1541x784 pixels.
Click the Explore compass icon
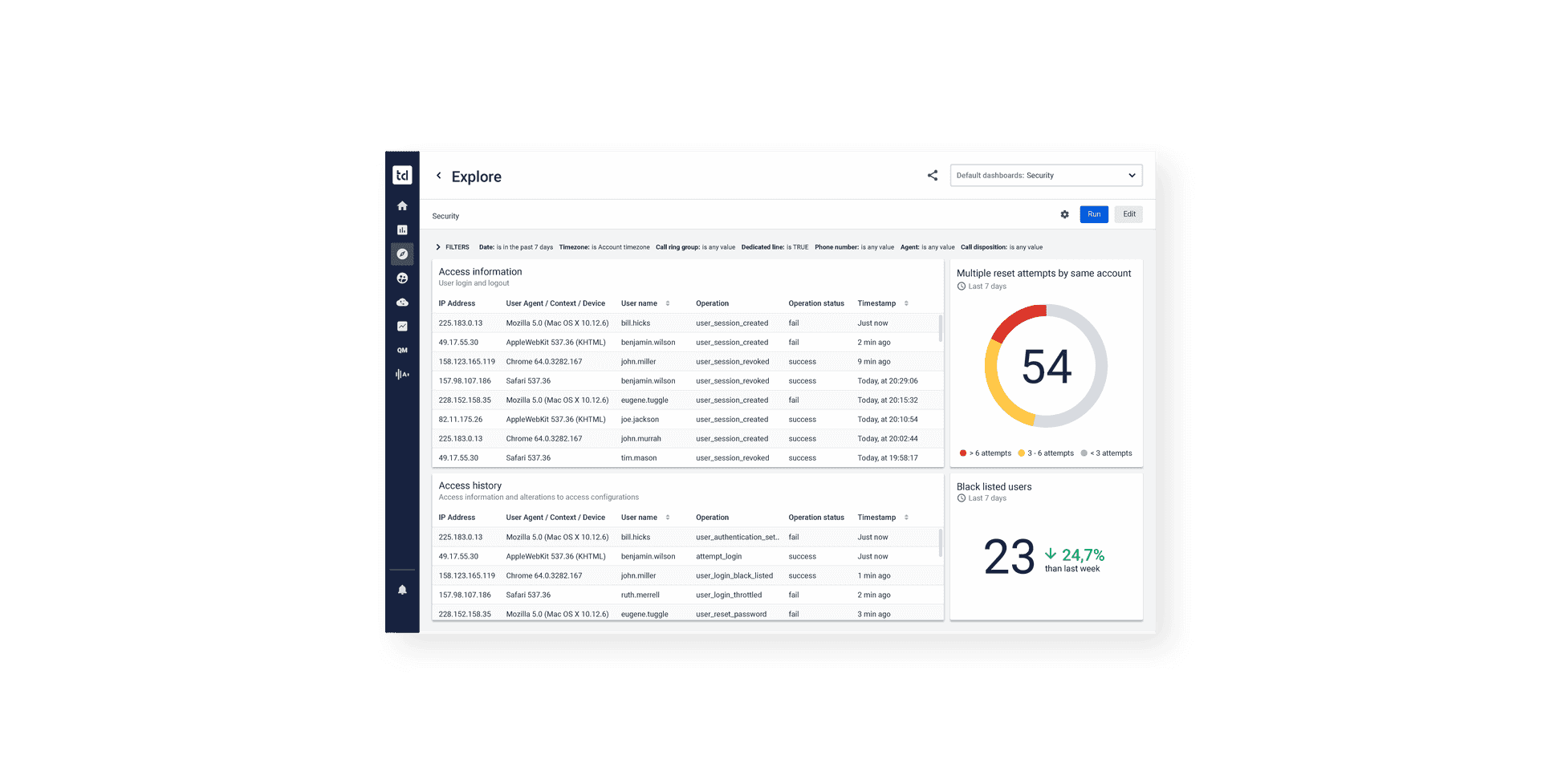coord(402,254)
